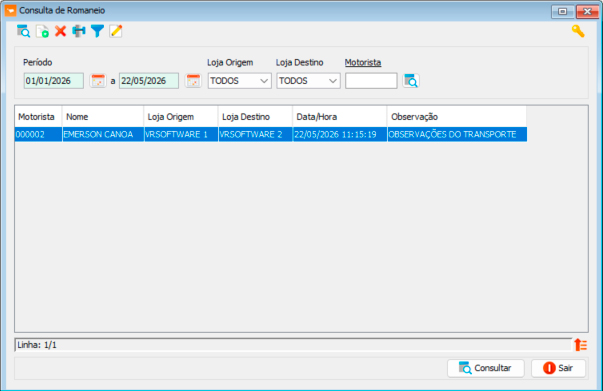The width and height of the screenshot is (603, 391).
Task: Select the OBSERVAÇÕES DO TRANSPORTE cell
Action: (457, 135)
